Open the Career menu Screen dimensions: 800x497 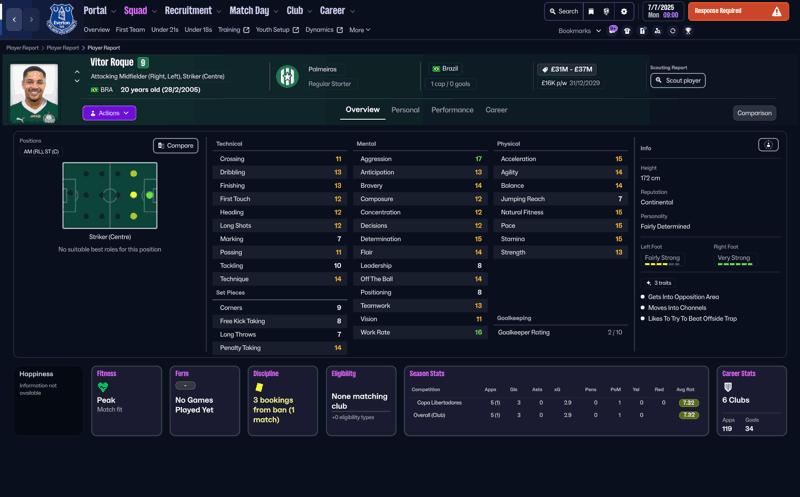(x=337, y=11)
